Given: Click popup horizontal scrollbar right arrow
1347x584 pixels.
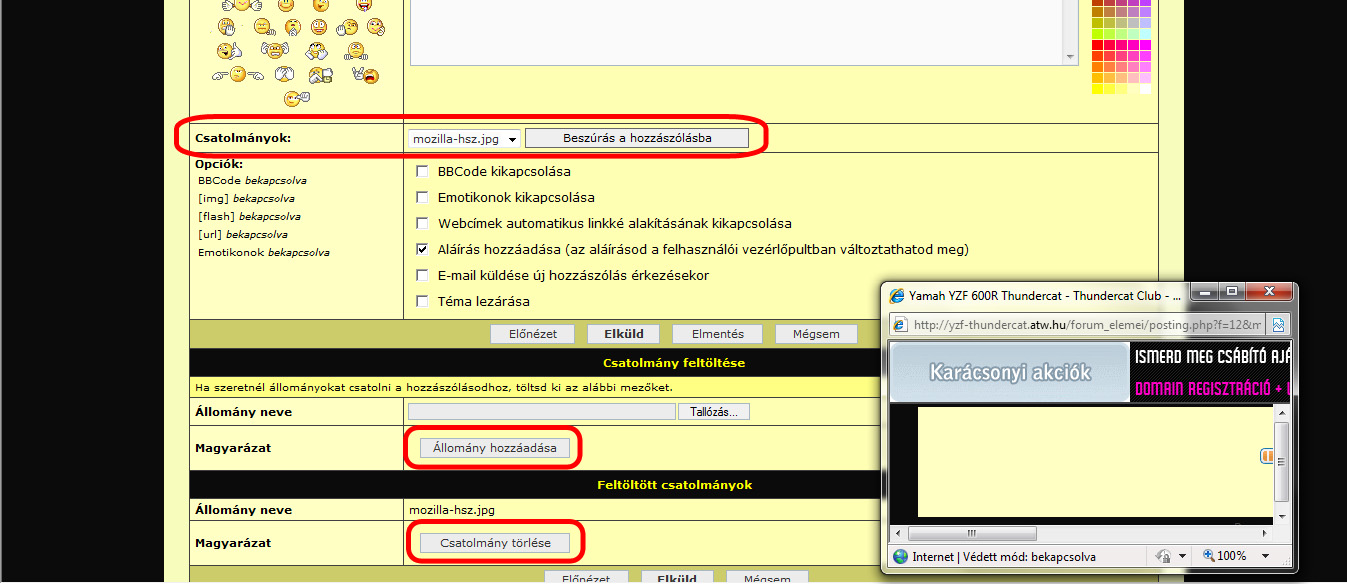Looking at the screenshot, I should coord(1265,534).
